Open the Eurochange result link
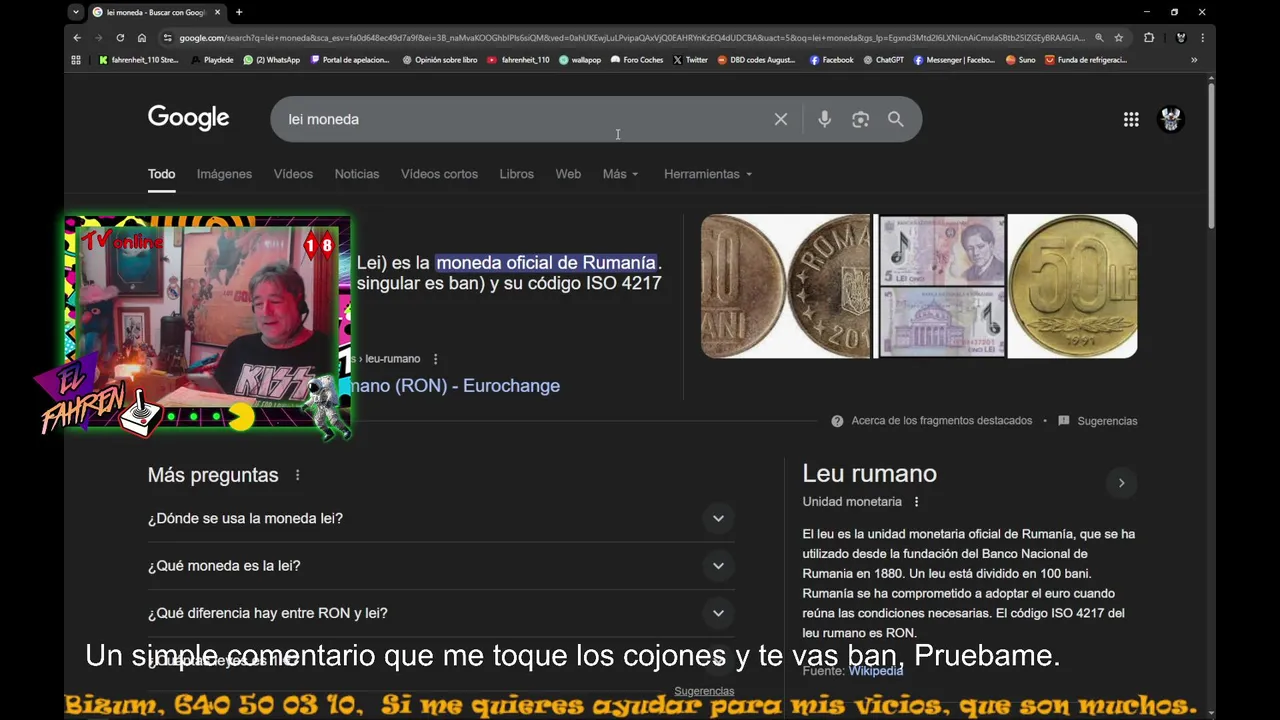1280x720 pixels. click(x=455, y=386)
